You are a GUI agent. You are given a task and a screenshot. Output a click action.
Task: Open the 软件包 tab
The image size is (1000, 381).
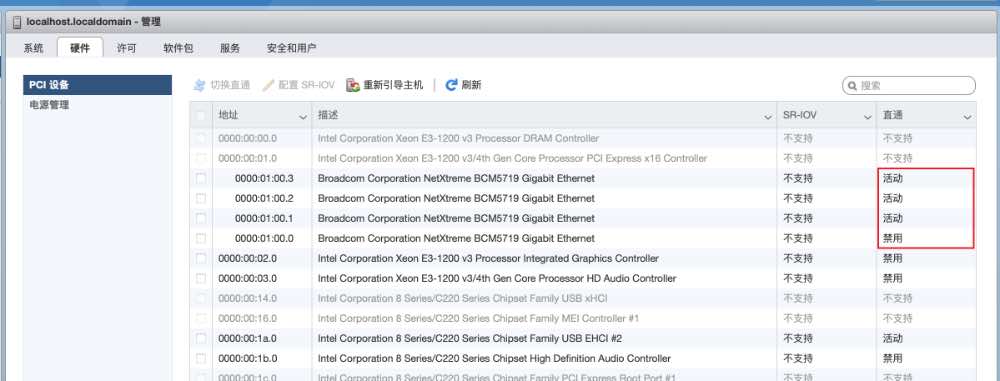coord(178,48)
